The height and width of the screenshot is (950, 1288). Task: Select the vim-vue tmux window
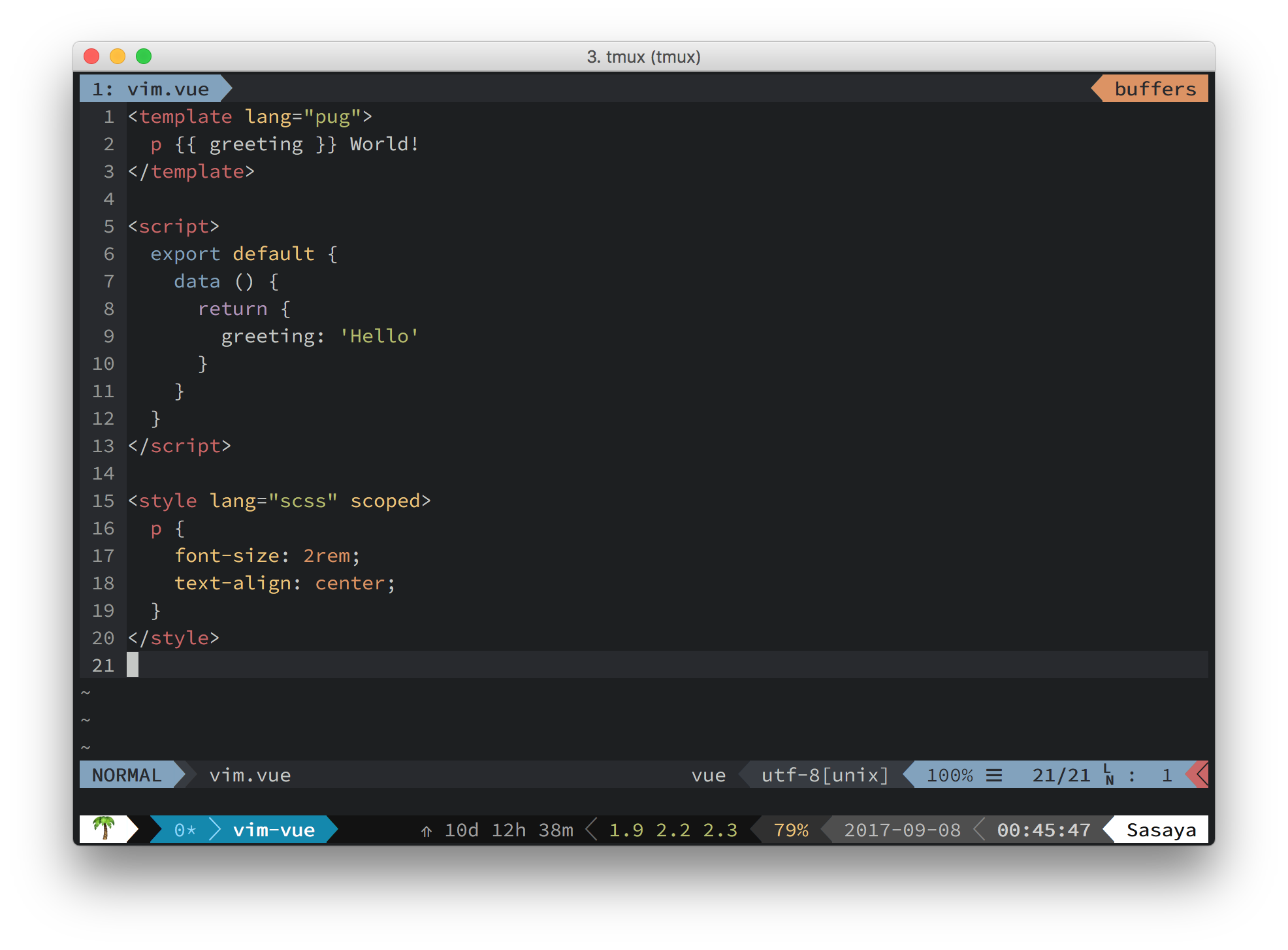[x=274, y=830]
